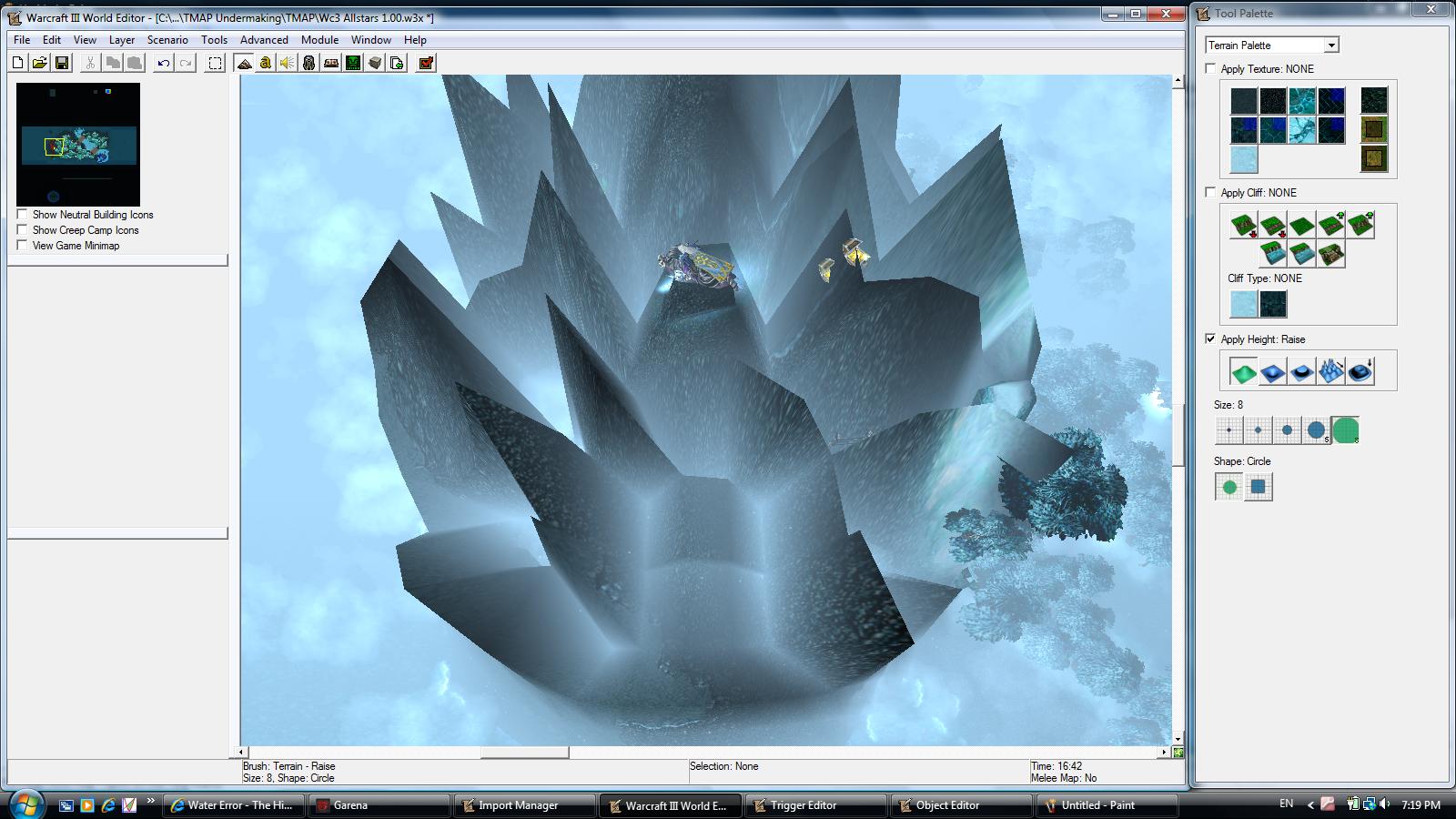The width and height of the screenshot is (1456, 819).
Task: Activate the dashed Selection brush icon
Action: tap(215, 63)
